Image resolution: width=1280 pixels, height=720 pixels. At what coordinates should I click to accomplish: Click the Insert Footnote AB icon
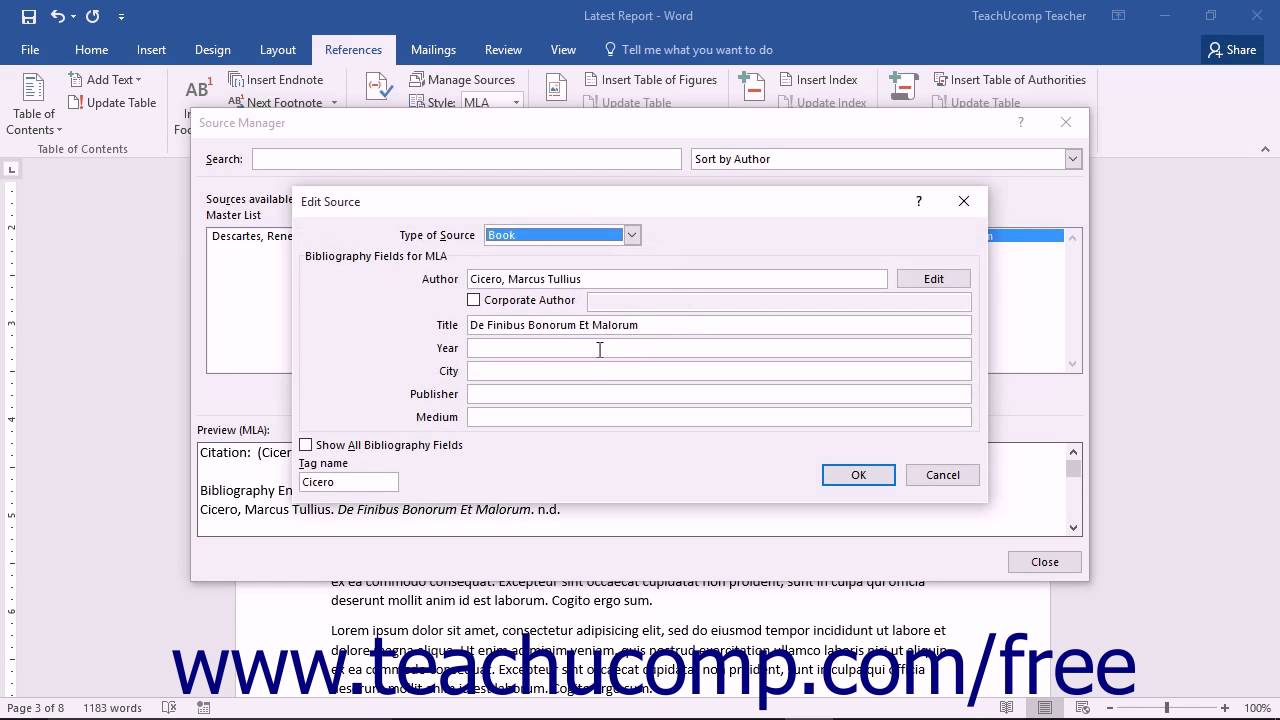[197, 90]
